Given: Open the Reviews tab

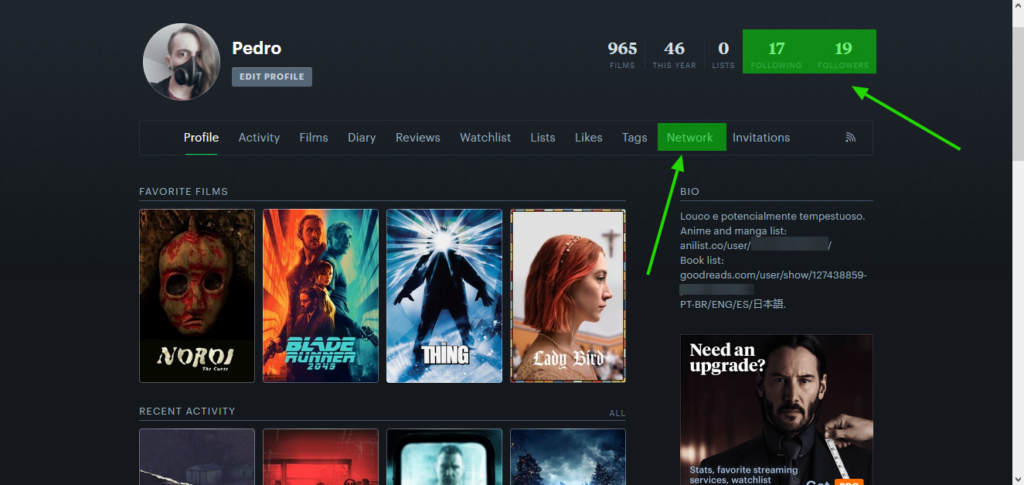Looking at the screenshot, I should 418,138.
